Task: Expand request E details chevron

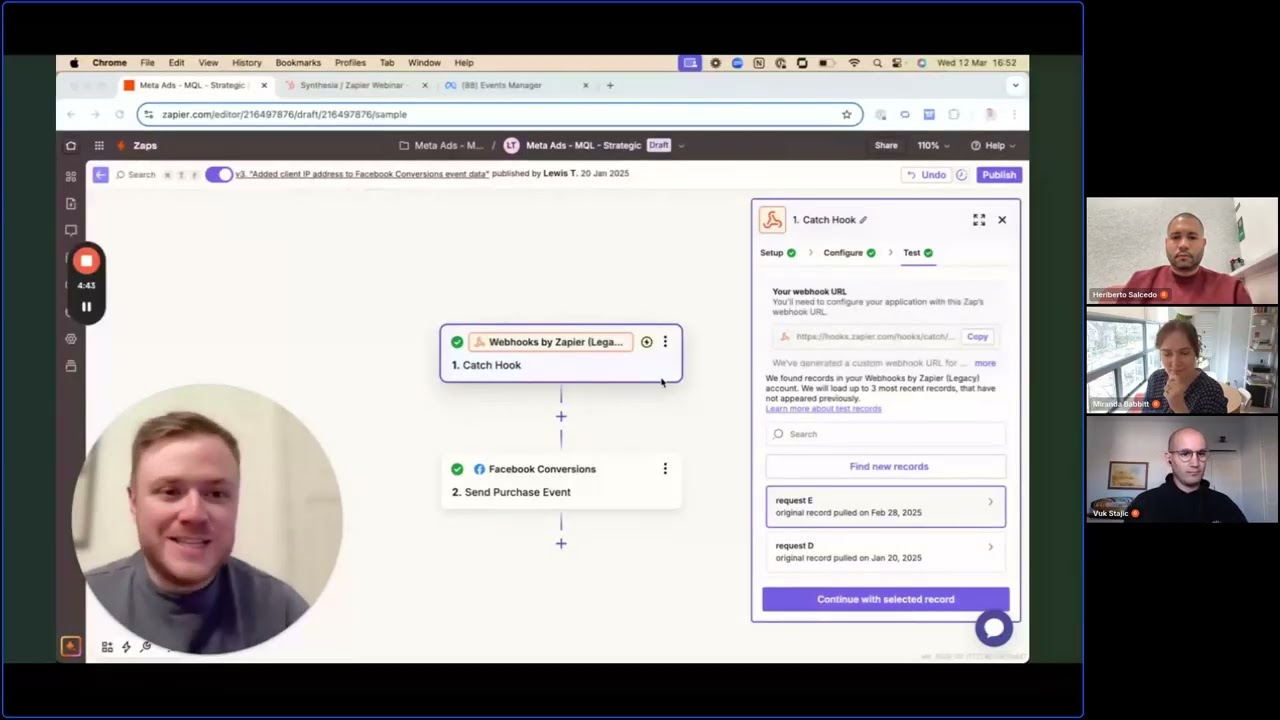Action: click(991, 501)
